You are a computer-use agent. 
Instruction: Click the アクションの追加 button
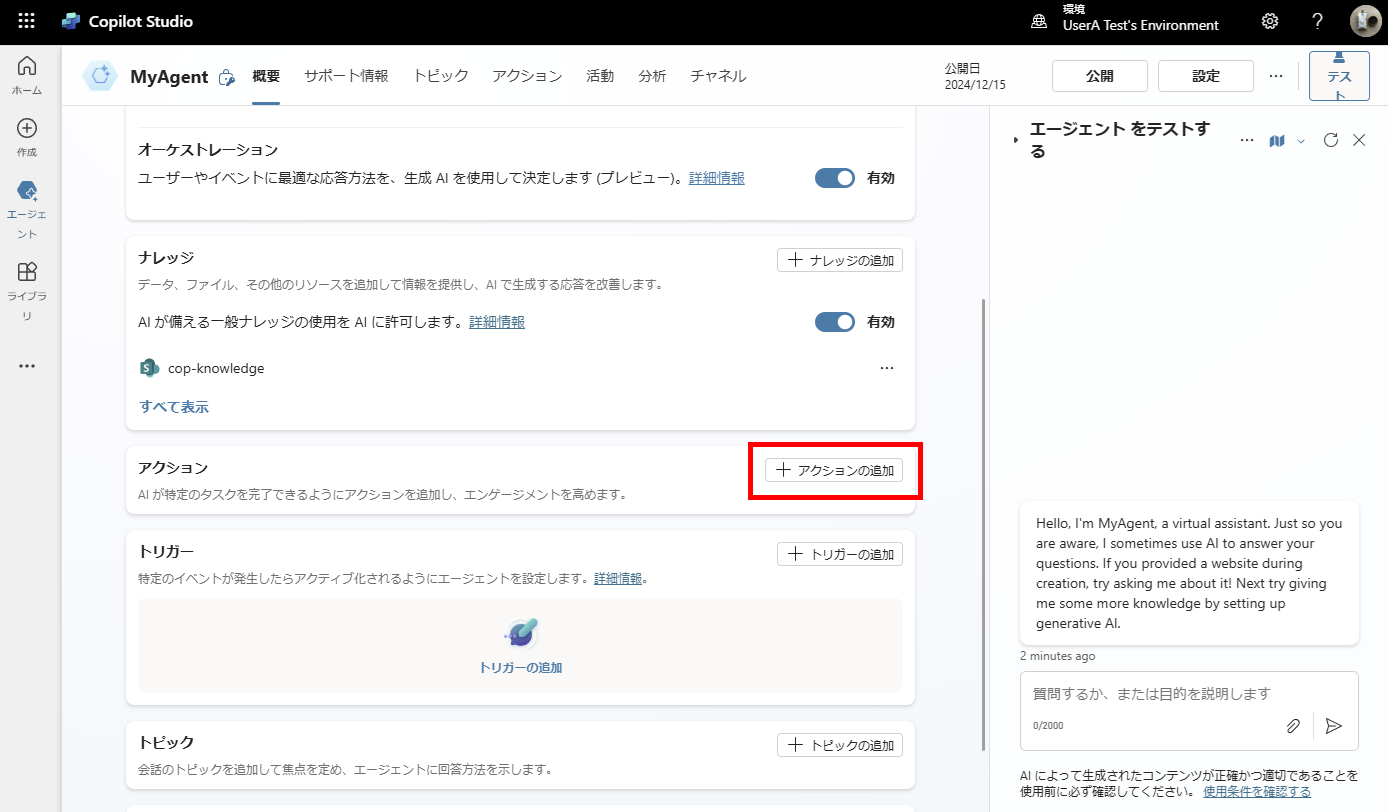pyautogui.click(x=834, y=470)
